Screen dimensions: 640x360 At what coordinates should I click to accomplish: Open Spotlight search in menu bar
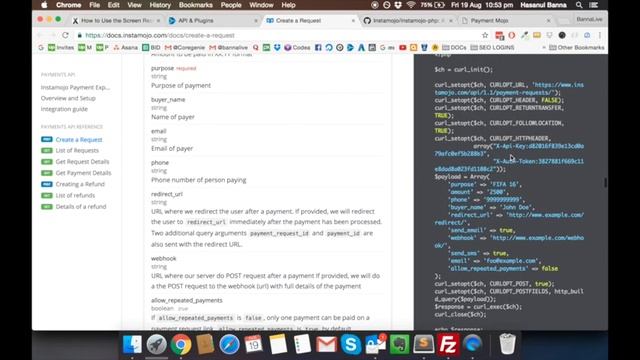[579, 5]
